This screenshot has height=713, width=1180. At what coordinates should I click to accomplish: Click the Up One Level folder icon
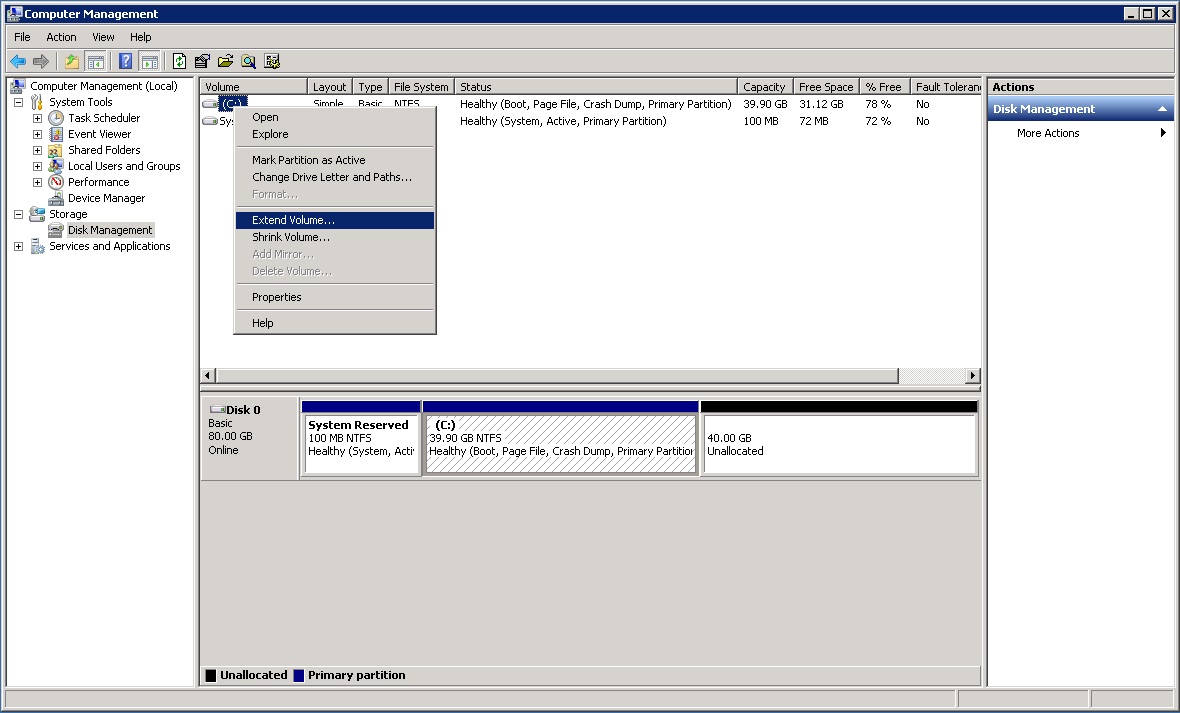point(72,61)
